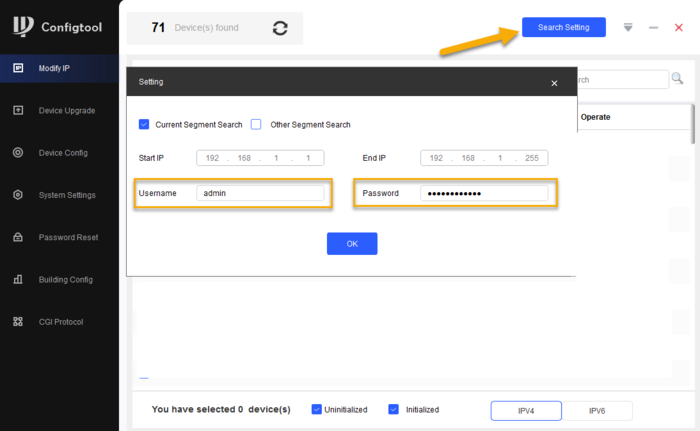Click the Device Config sidebar icon
Screen dimensions: 700x431
click(x=18, y=152)
